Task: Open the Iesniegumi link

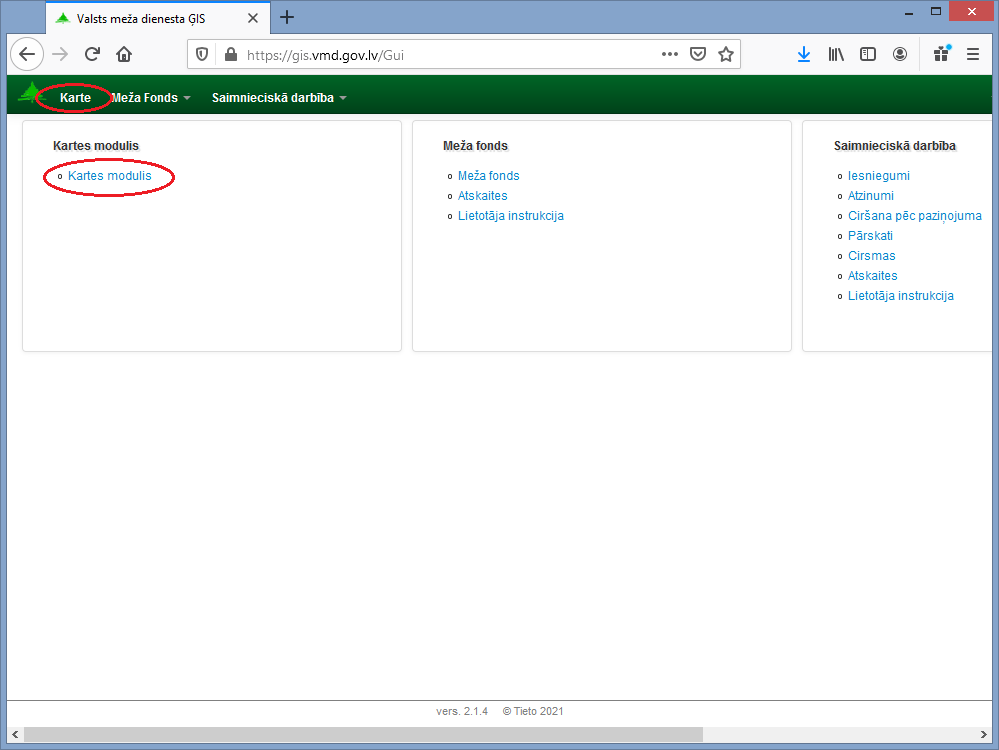Action: (878, 176)
